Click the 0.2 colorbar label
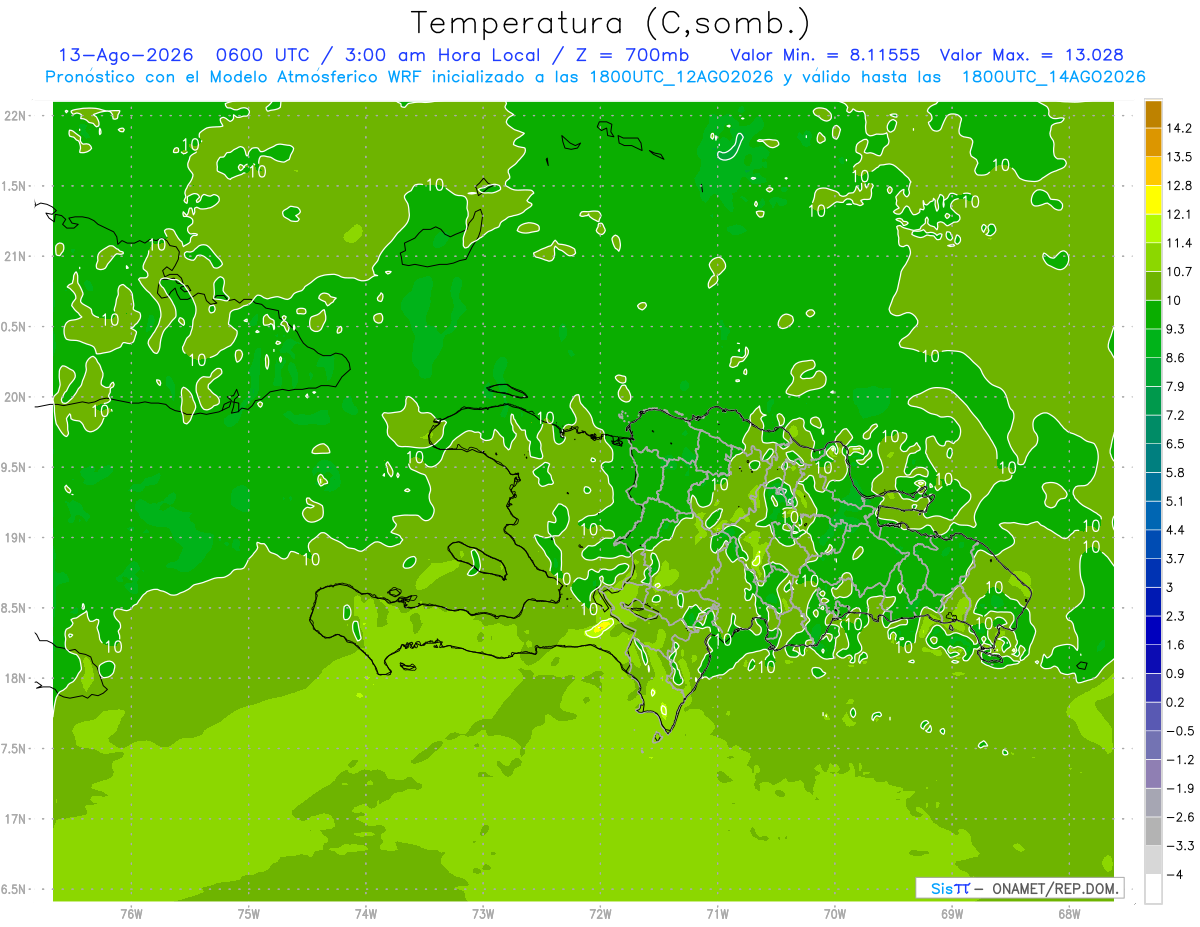 [1176, 702]
